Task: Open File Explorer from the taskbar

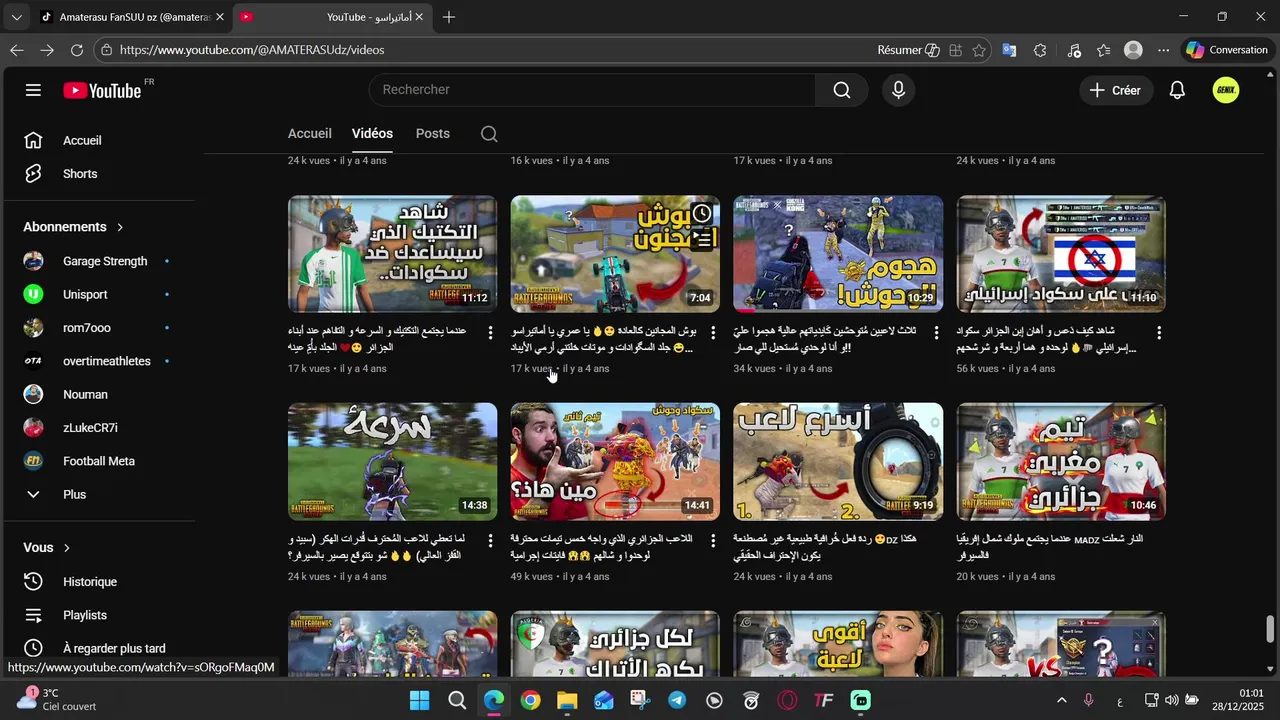Action: [x=567, y=700]
